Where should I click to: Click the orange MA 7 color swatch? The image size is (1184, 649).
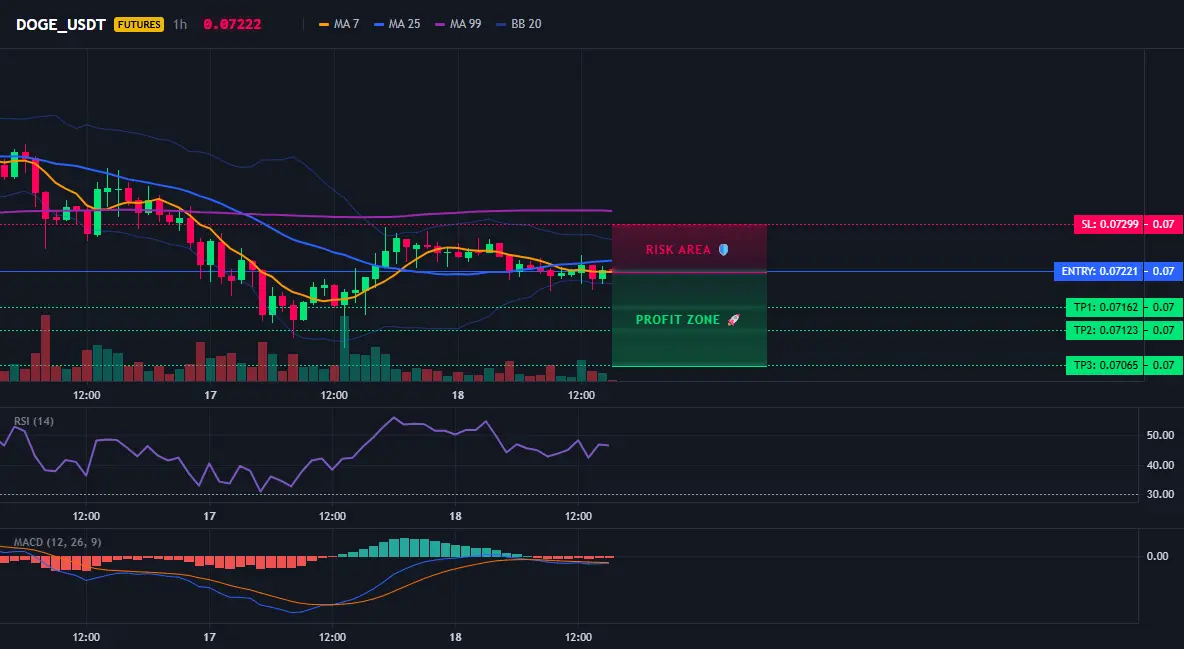tap(324, 24)
